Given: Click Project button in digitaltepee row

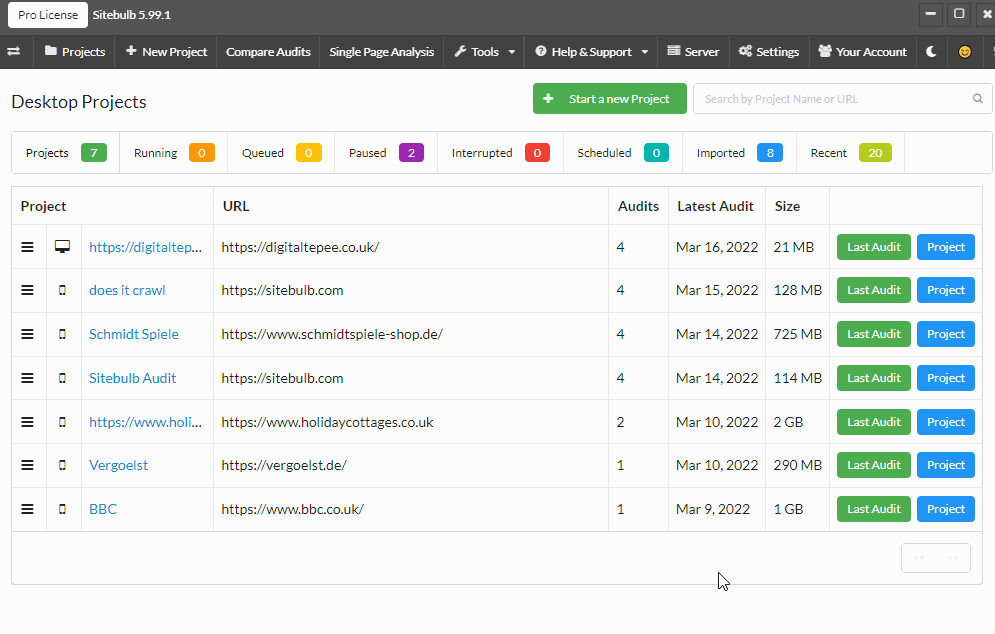Looking at the screenshot, I should point(946,247).
